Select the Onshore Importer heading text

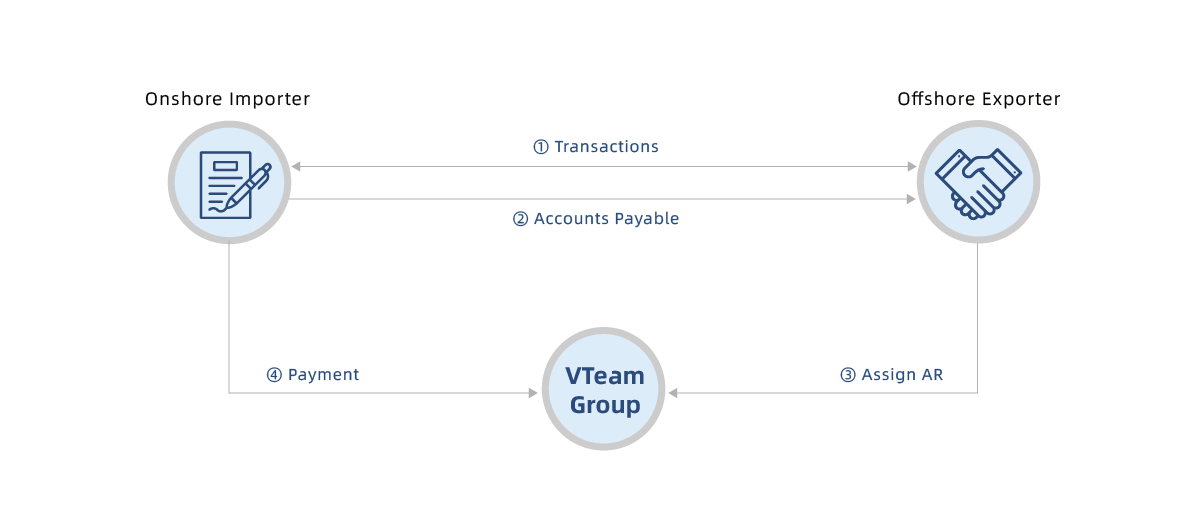227,99
